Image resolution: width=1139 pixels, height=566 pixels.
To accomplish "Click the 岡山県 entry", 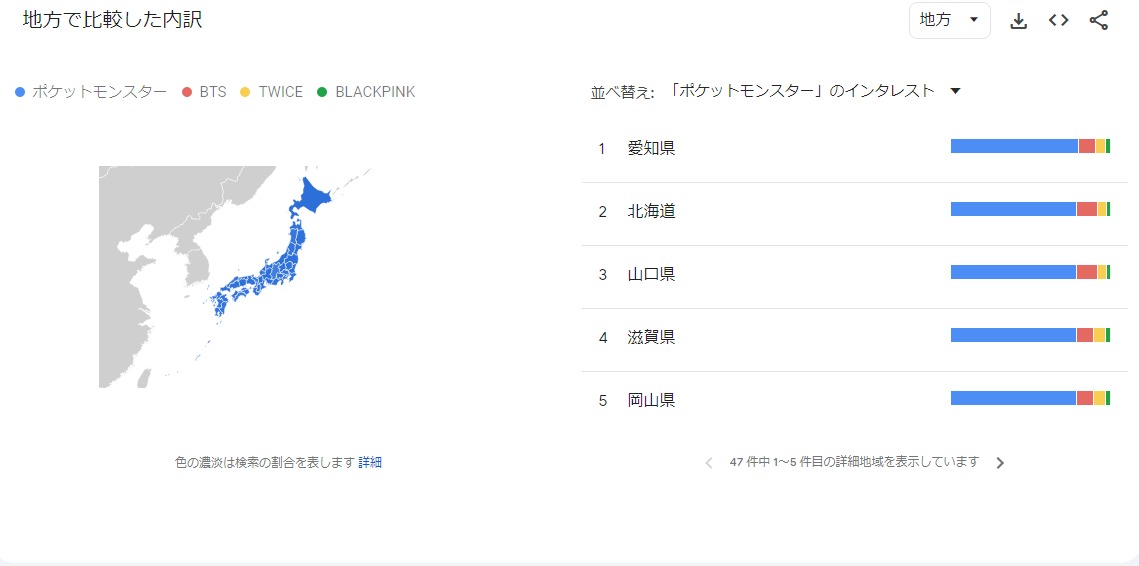I will point(651,401).
